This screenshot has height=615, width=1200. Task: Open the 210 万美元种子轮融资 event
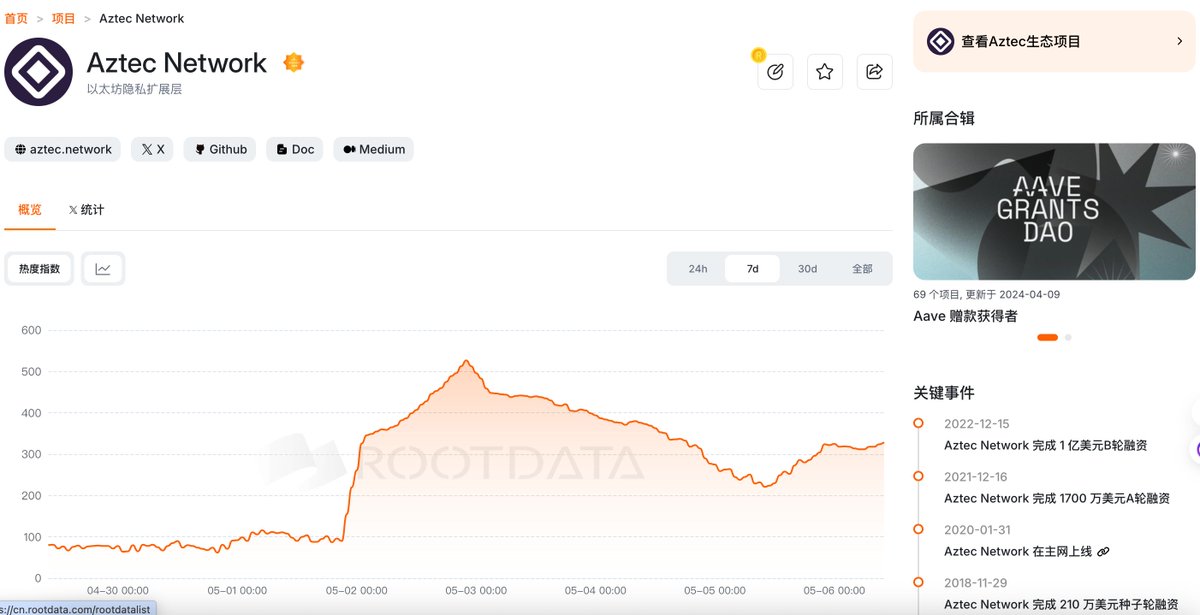coord(1061,604)
